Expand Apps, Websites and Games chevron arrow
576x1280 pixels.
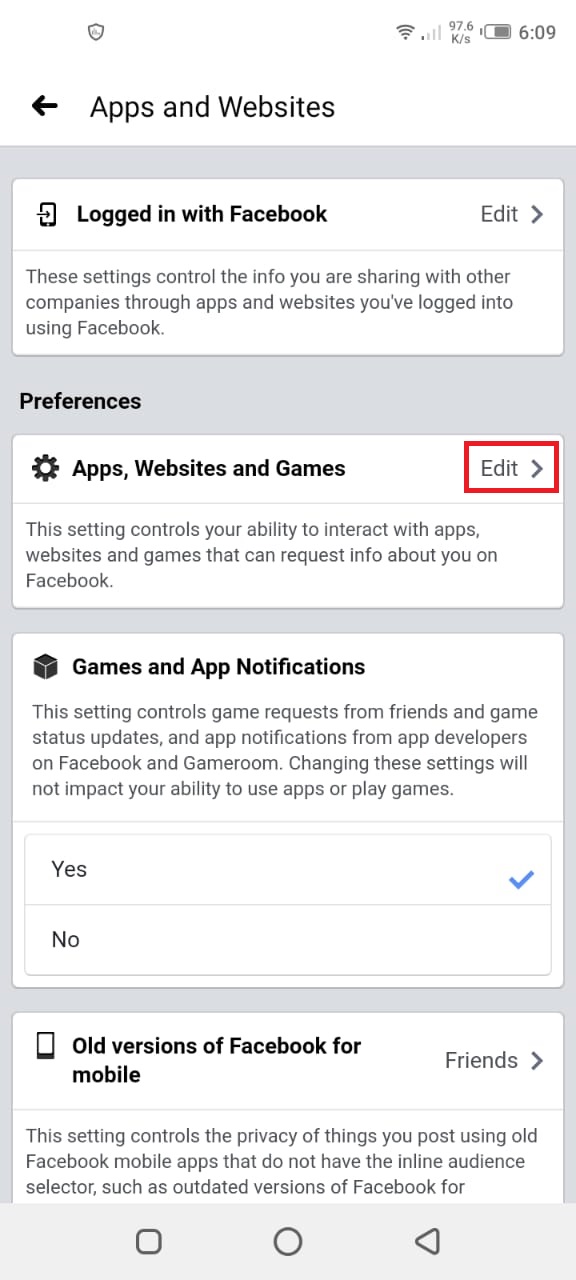pos(537,468)
